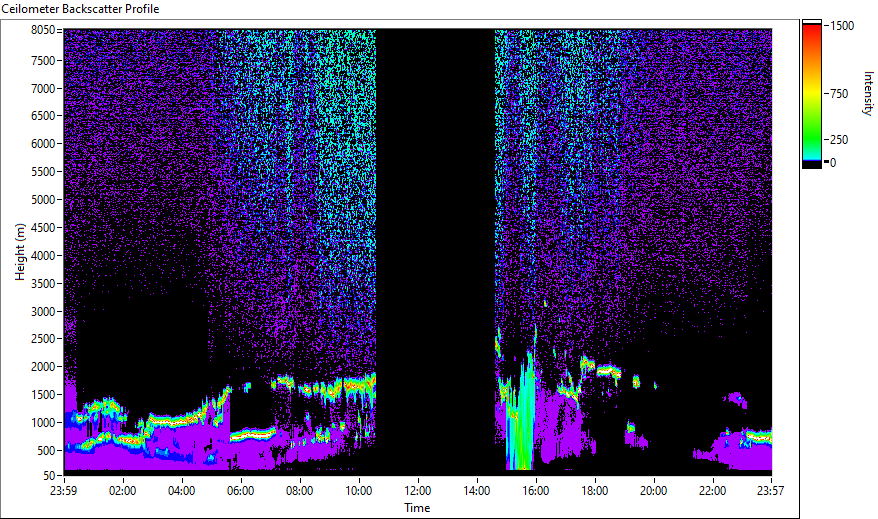The image size is (878, 519).
Task: Click the 4000 height tick label
Action: click(x=43, y=256)
